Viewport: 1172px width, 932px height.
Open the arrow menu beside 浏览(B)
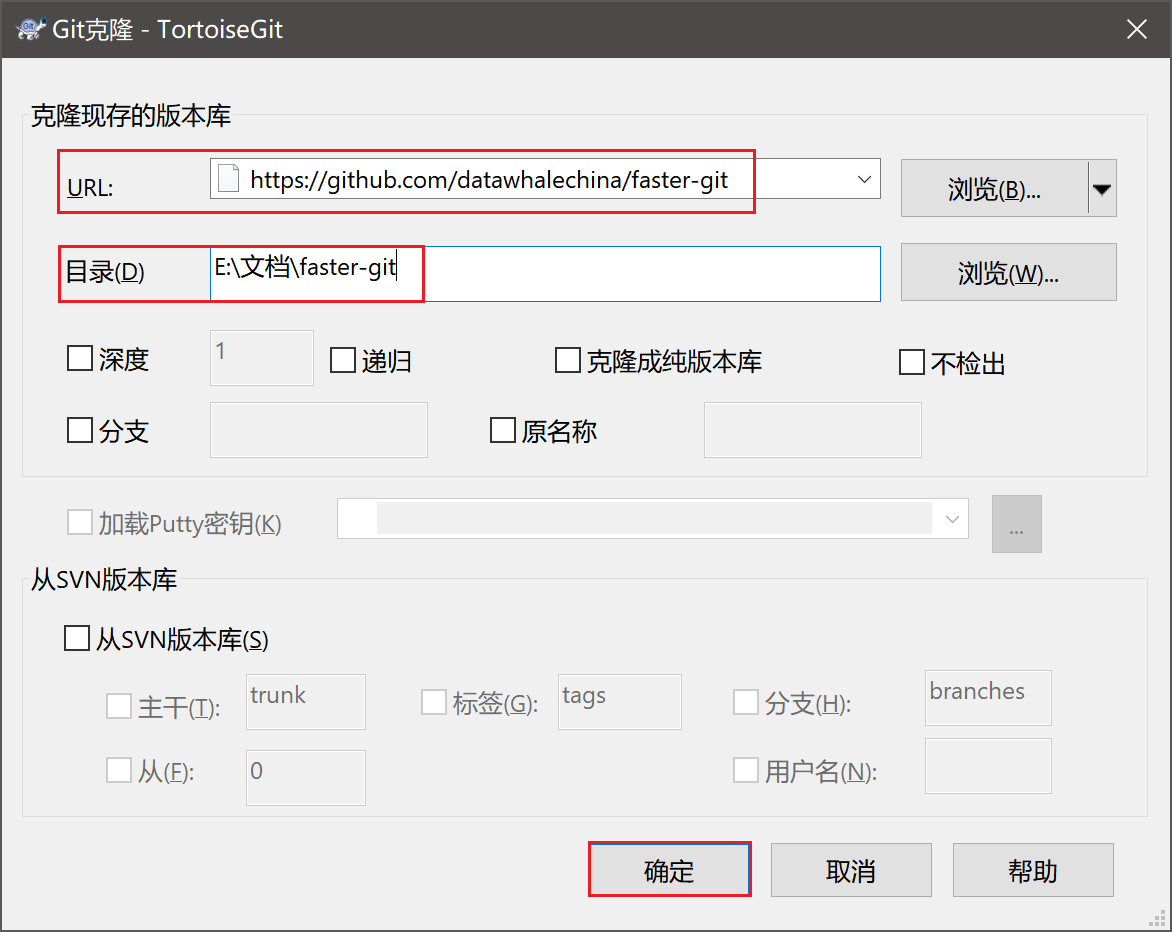[x=1102, y=188]
